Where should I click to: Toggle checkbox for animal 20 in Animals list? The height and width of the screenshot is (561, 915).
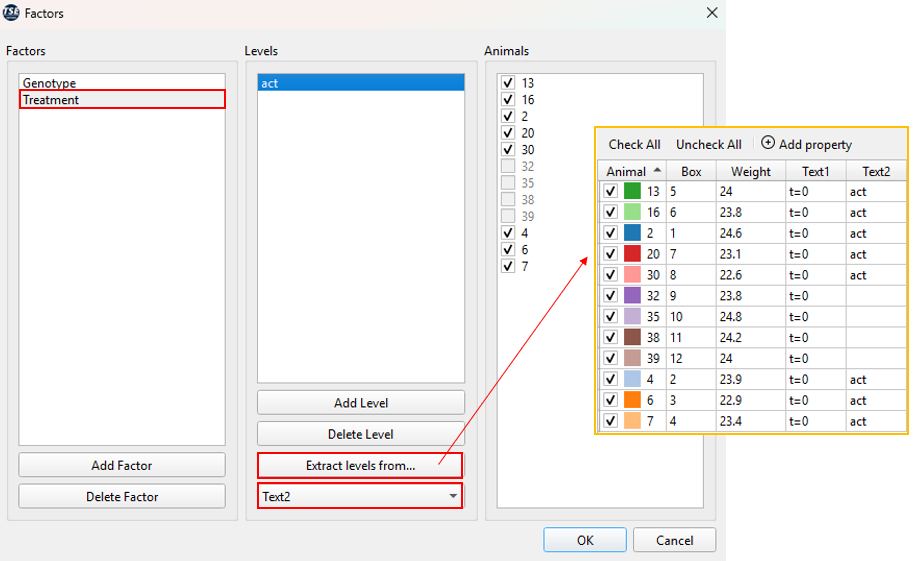coord(508,133)
